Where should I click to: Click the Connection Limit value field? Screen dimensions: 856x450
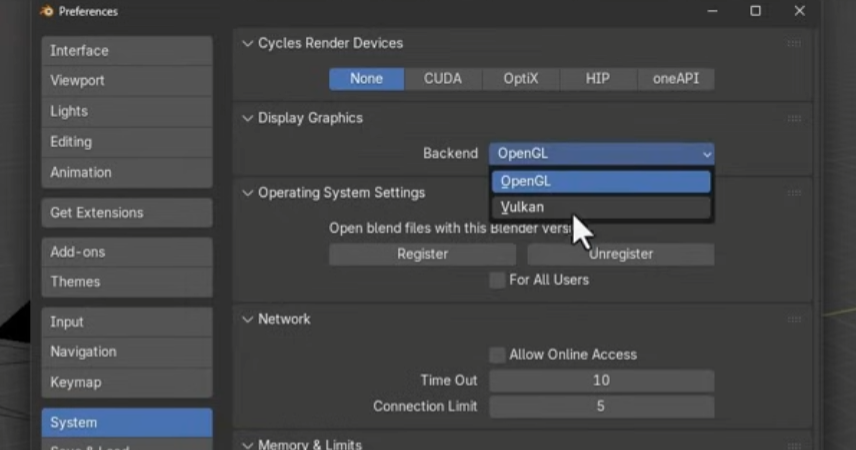point(602,406)
